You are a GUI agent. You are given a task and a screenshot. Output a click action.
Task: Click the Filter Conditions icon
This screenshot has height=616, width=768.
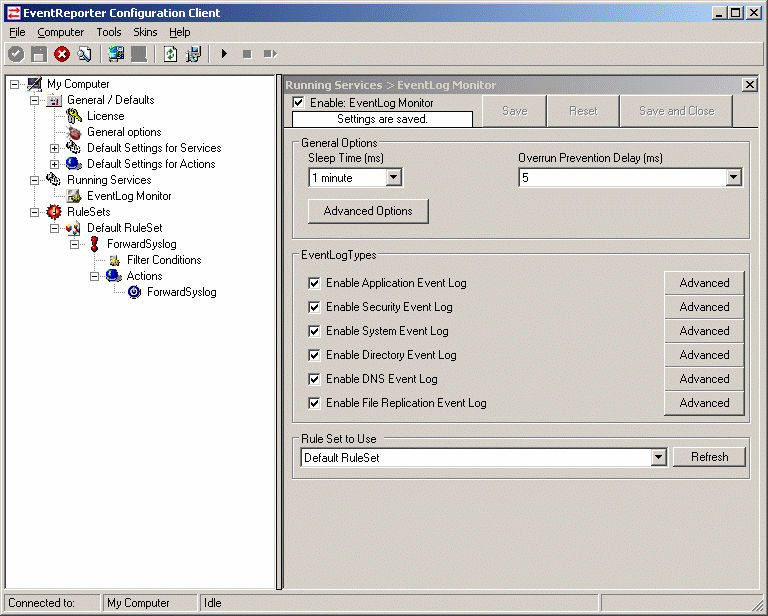[115, 261]
